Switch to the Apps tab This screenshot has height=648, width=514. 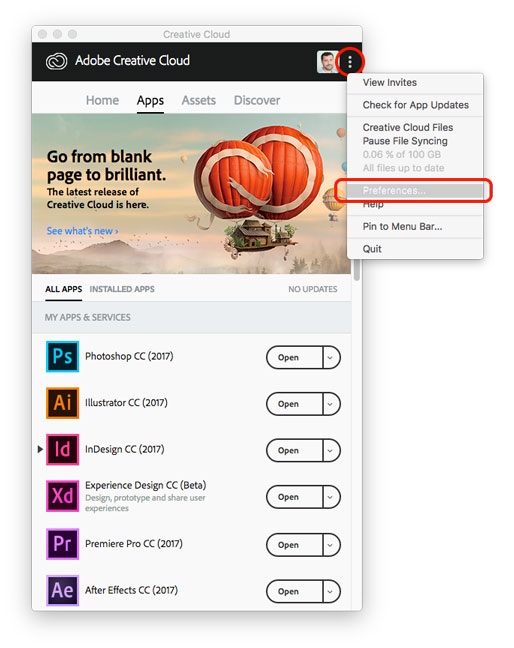point(150,101)
